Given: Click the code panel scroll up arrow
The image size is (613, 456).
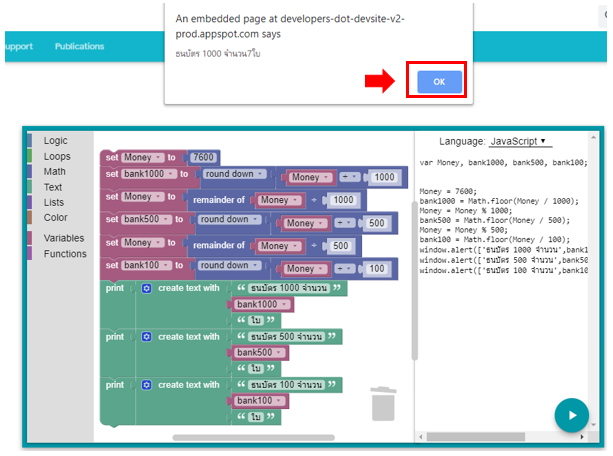Looking at the screenshot, I should [x=593, y=137].
